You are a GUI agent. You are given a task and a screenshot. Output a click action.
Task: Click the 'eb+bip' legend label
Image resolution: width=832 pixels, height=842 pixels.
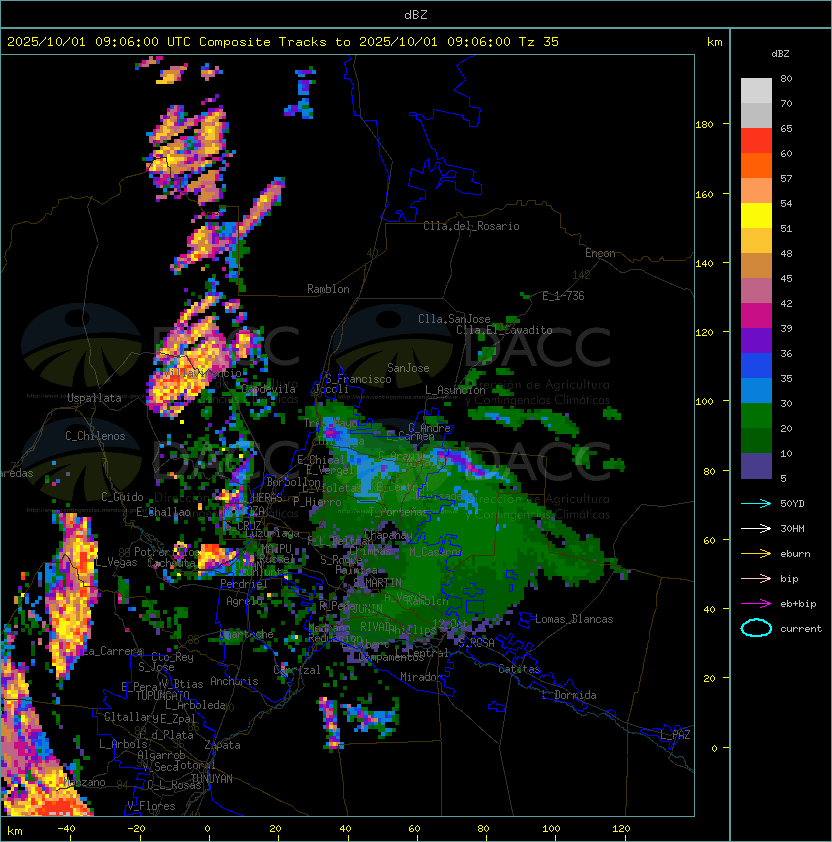tap(798, 604)
